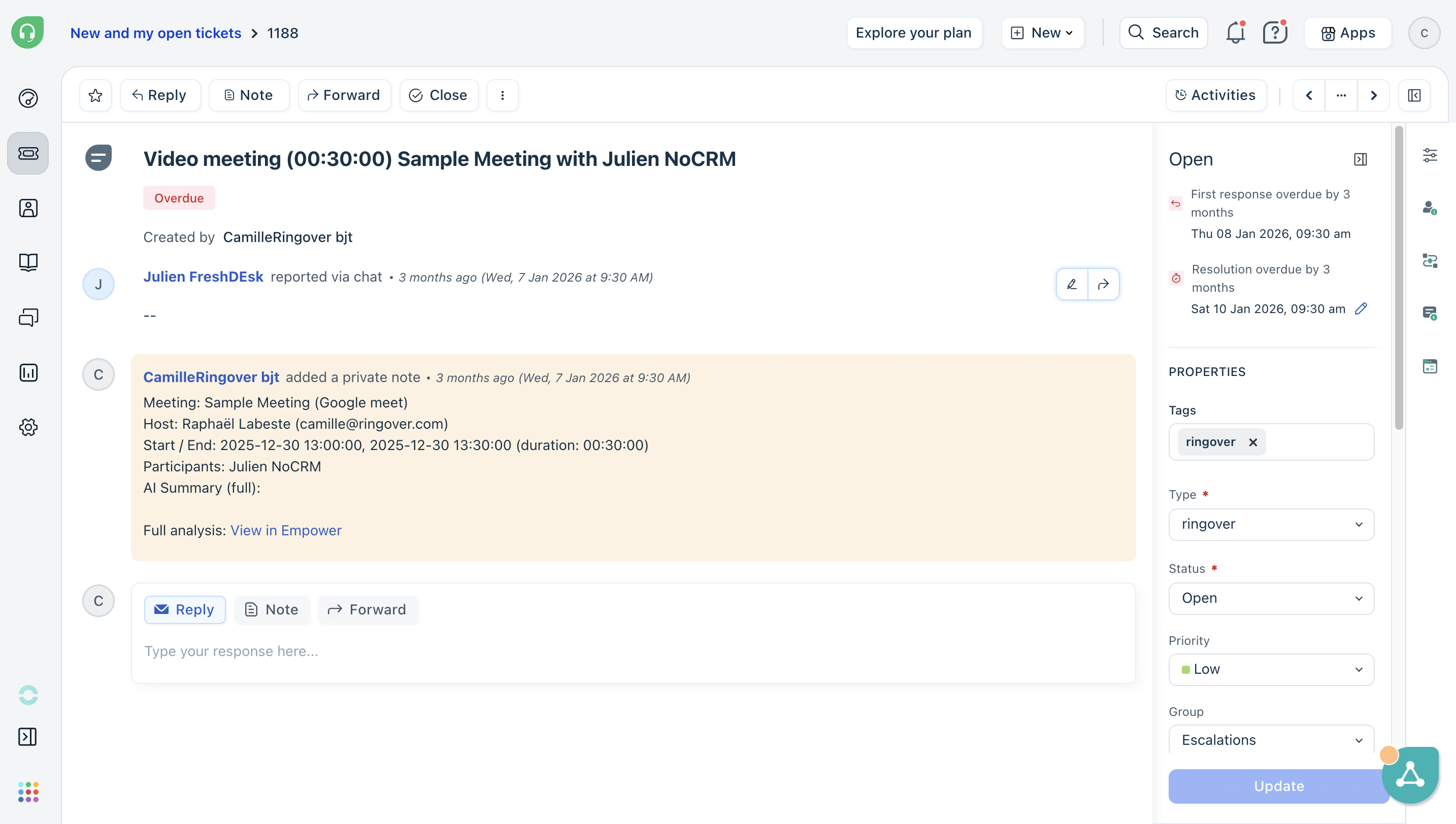Remove the ringover tag
This screenshot has width=1456, height=824.
[x=1253, y=442]
